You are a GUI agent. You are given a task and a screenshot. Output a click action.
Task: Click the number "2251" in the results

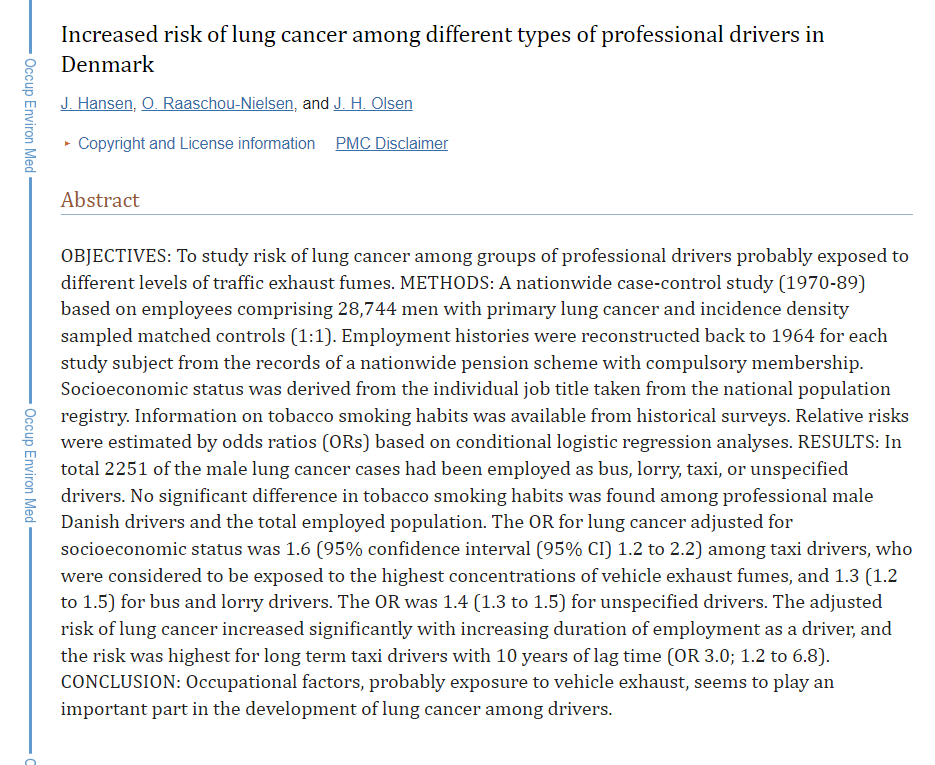click(x=126, y=469)
